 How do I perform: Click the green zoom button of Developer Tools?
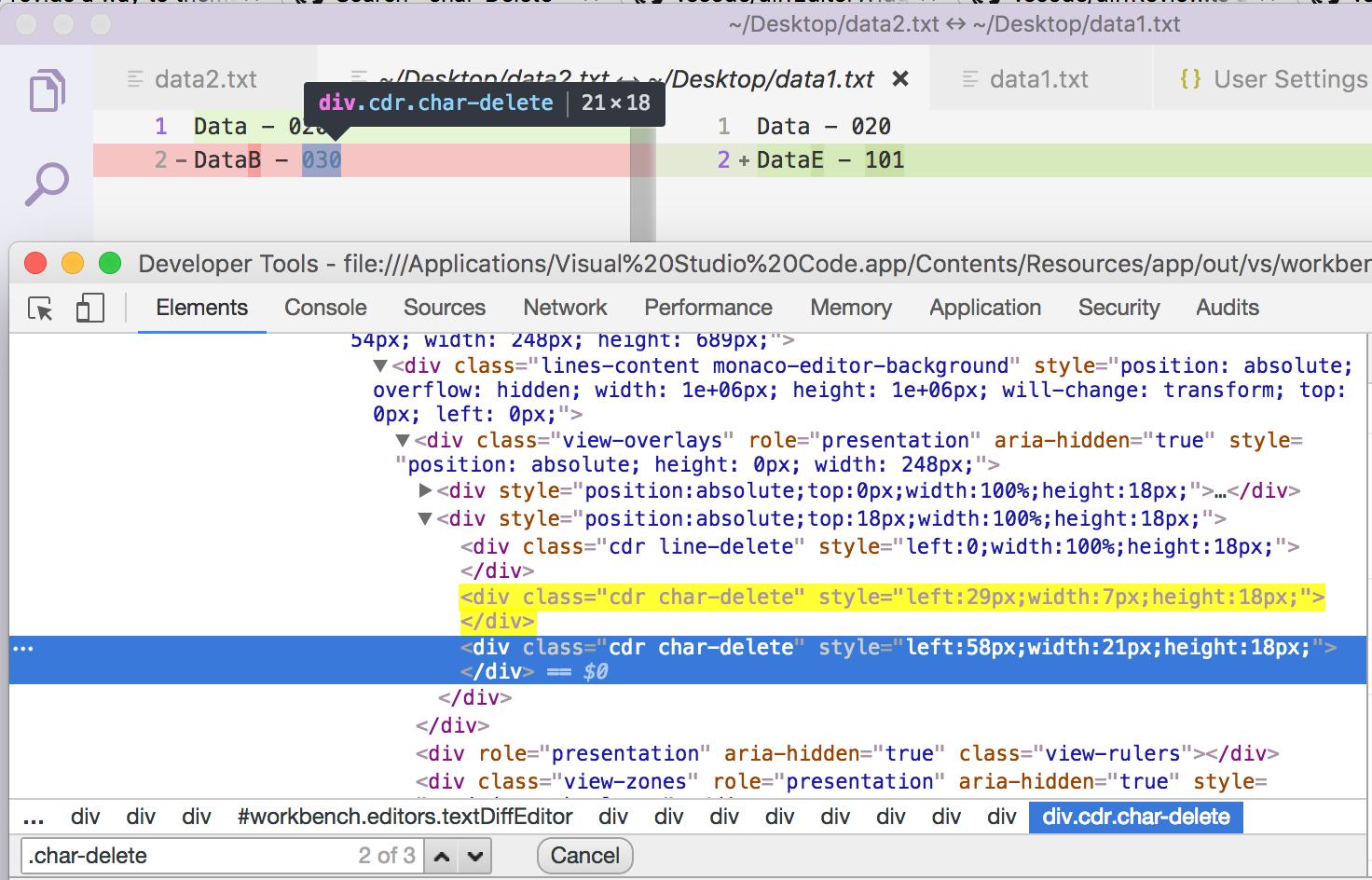(x=110, y=264)
